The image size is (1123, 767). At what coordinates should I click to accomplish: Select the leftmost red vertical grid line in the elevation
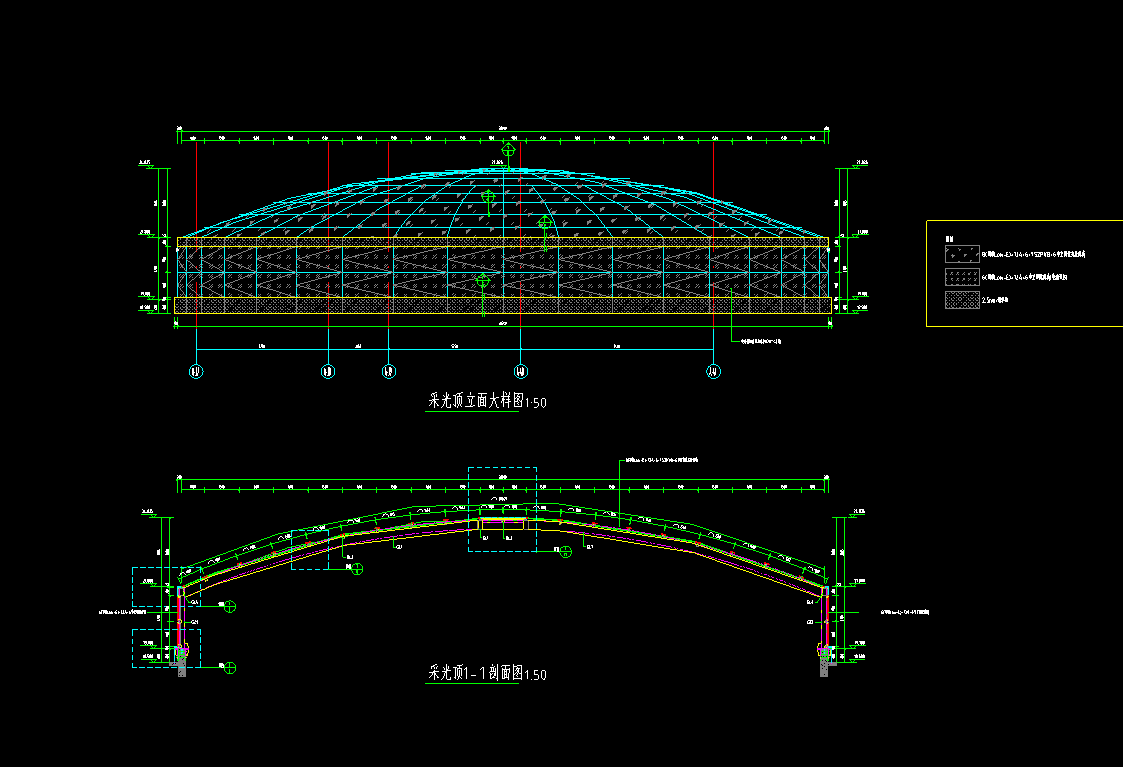point(197,200)
